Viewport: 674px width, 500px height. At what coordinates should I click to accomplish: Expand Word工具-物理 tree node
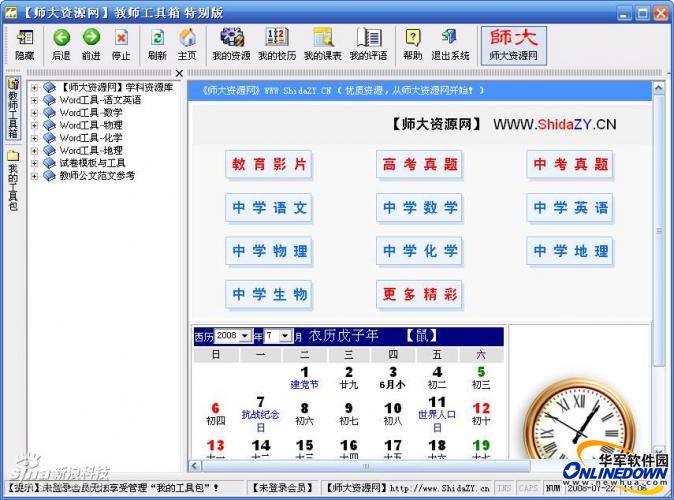(x=34, y=126)
